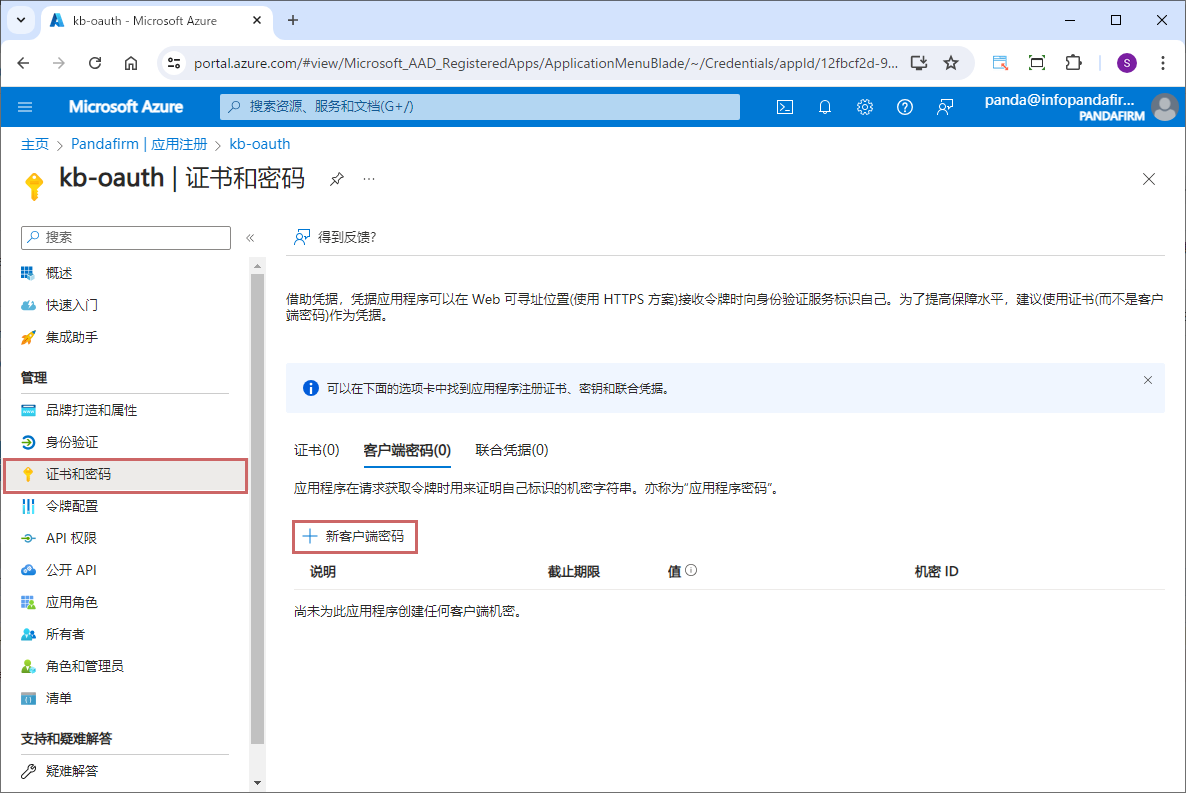Image resolution: width=1186 pixels, height=793 pixels.
Task: Open the help question mark icon
Action: click(x=905, y=107)
